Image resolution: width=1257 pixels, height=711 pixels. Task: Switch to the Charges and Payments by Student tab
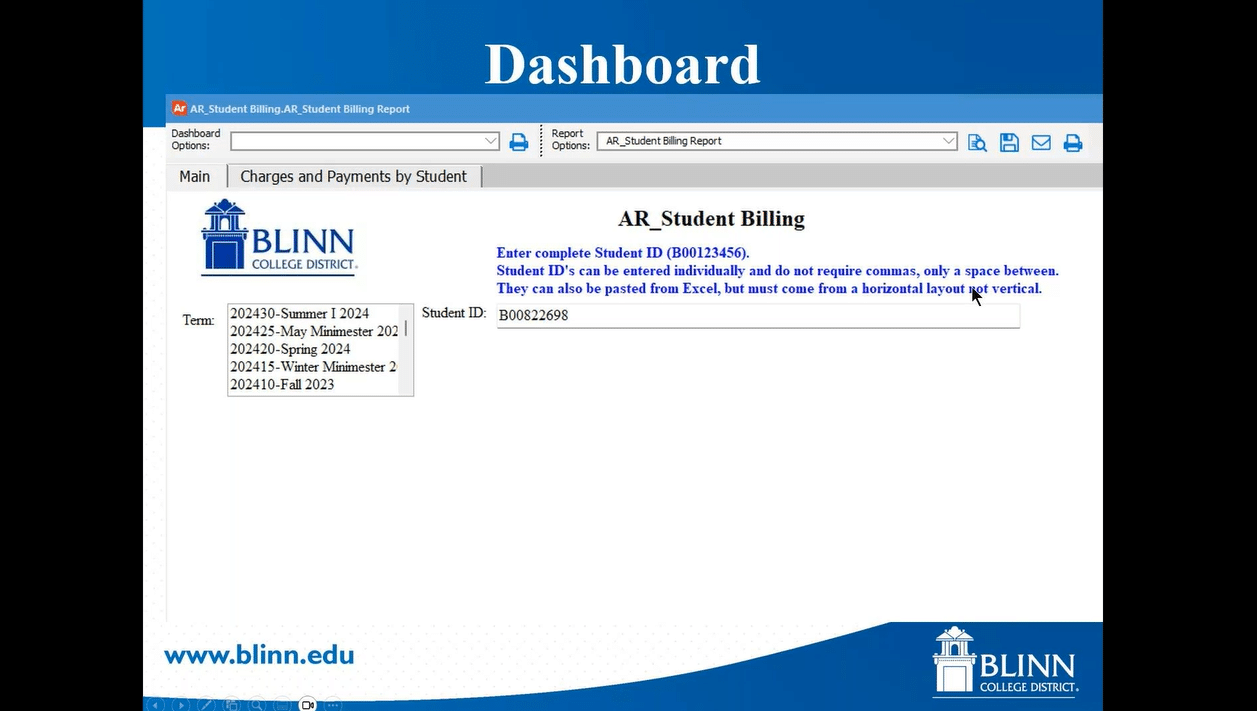(x=353, y=176)
